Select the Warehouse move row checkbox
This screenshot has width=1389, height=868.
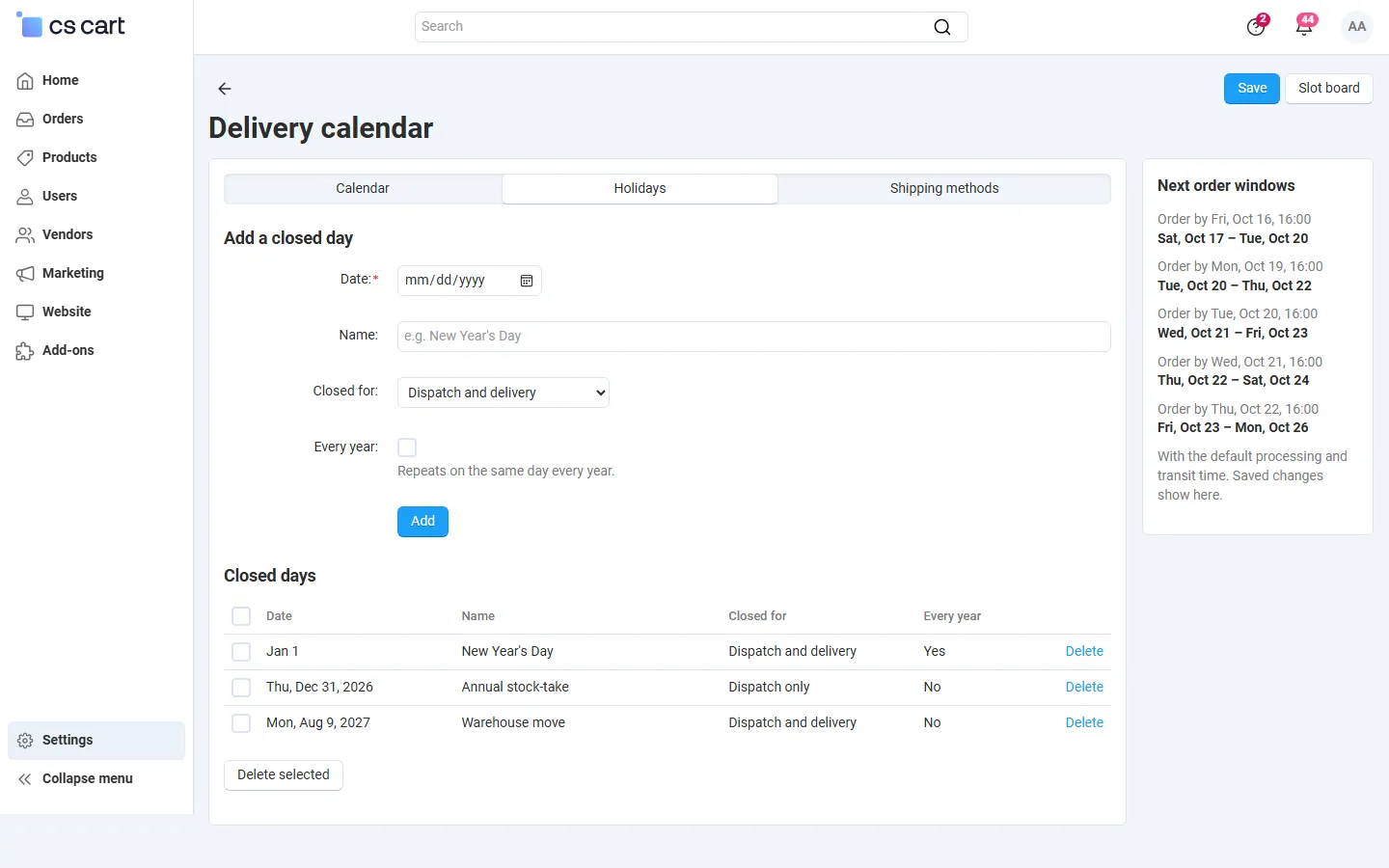coord(241,723)
